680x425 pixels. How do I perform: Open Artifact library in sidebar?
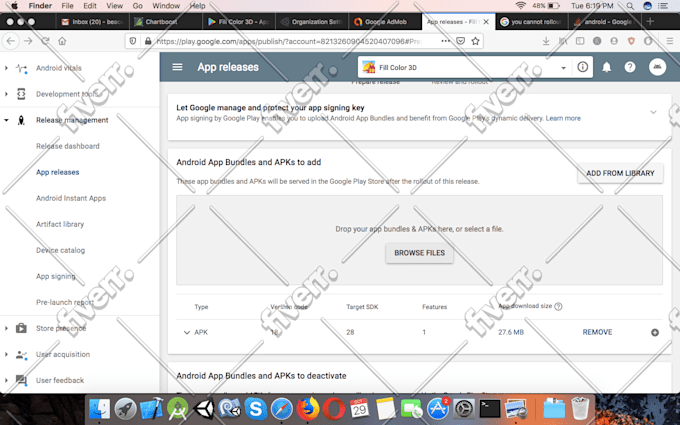point(60,224)
